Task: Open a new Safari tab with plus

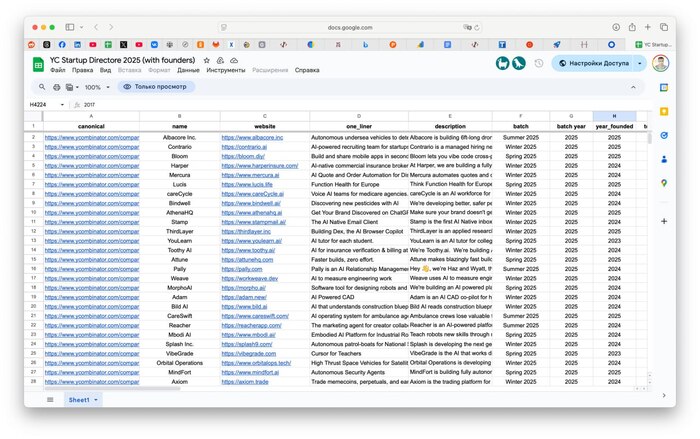Action: pos(647,27)
